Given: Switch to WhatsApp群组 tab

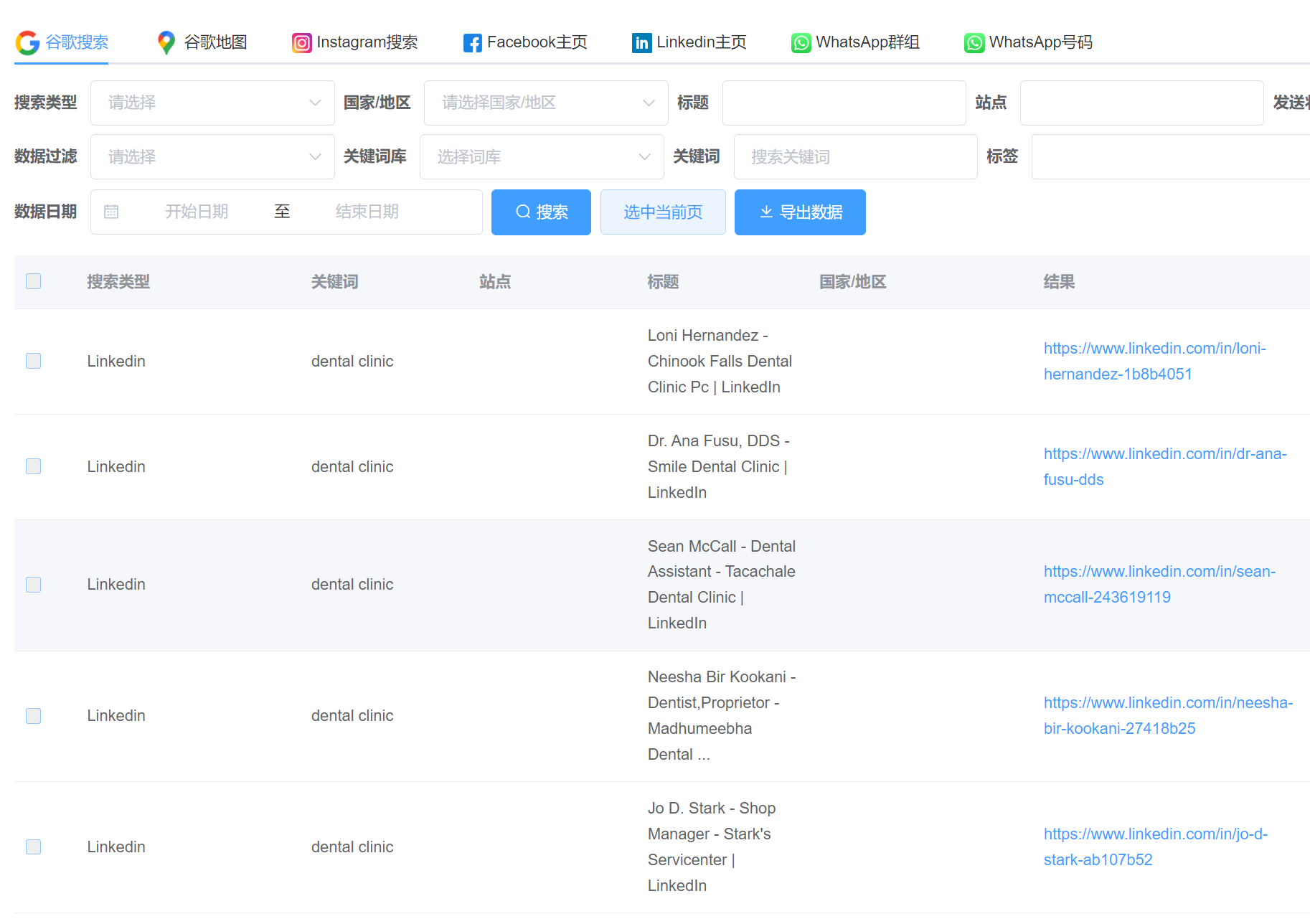Looking at the screenshot, I should tap(856, 42).
